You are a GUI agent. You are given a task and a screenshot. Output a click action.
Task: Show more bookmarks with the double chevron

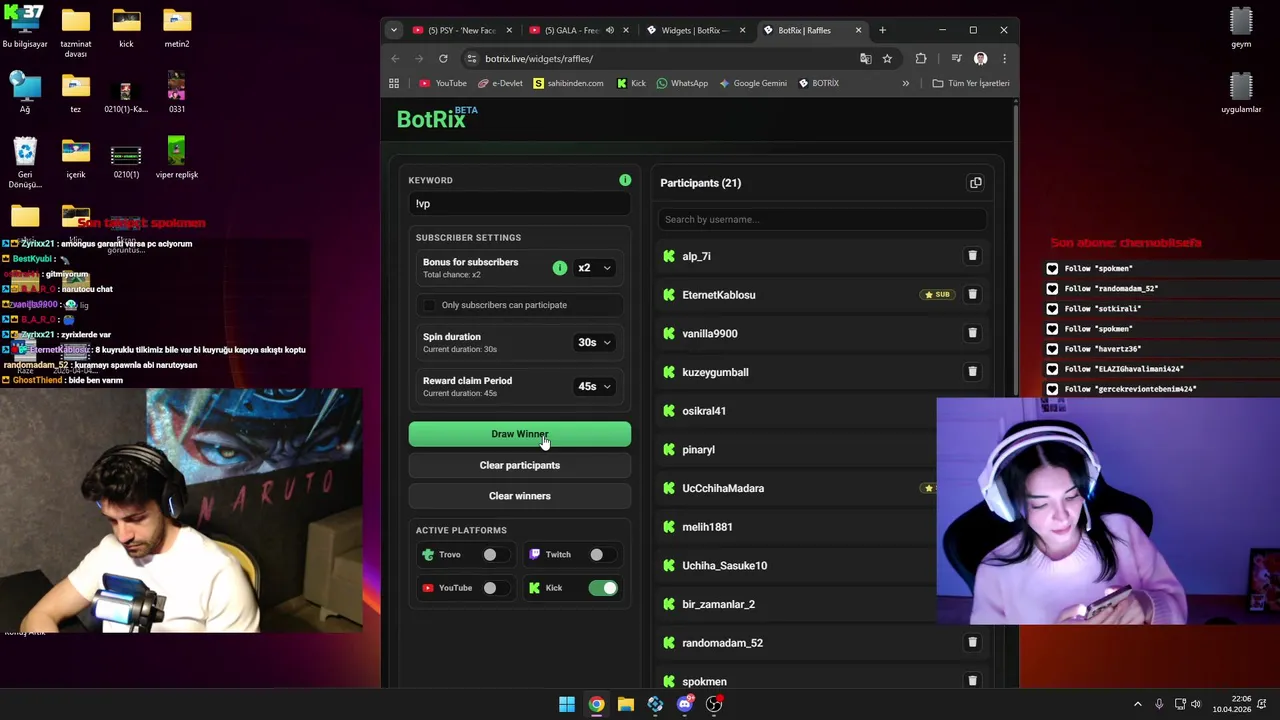[906, 83]
